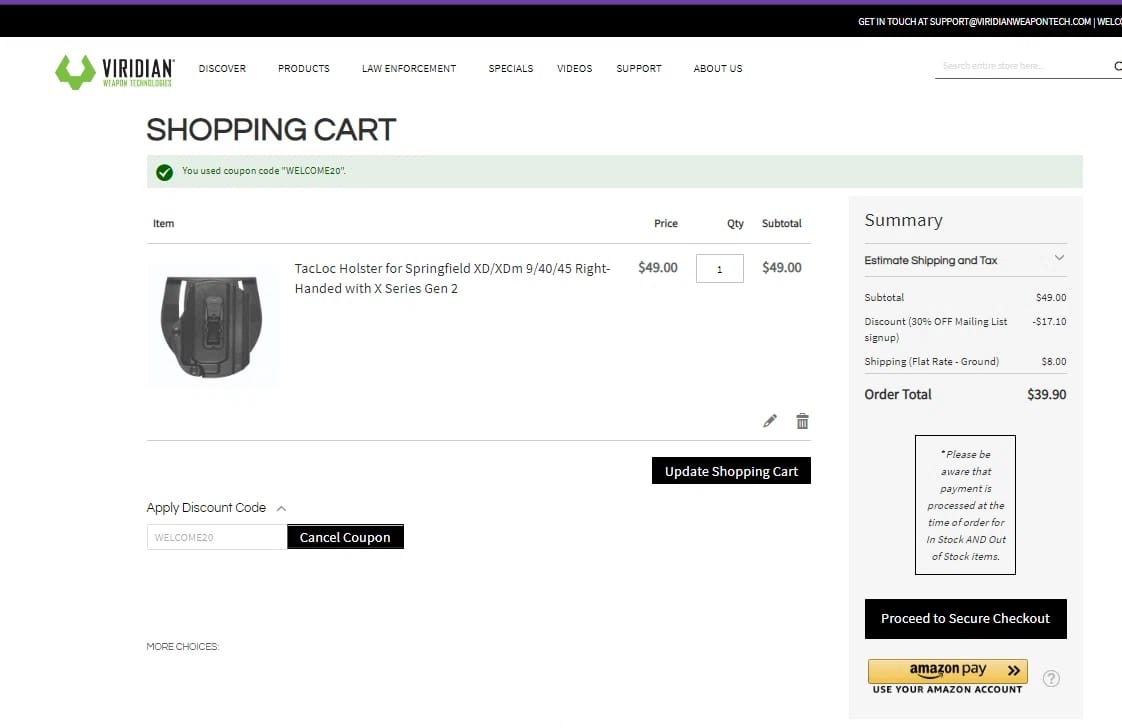Go to the Specials page
Image resolution: width=1122 pixels, height=728 pixels.
pos(510,69)
